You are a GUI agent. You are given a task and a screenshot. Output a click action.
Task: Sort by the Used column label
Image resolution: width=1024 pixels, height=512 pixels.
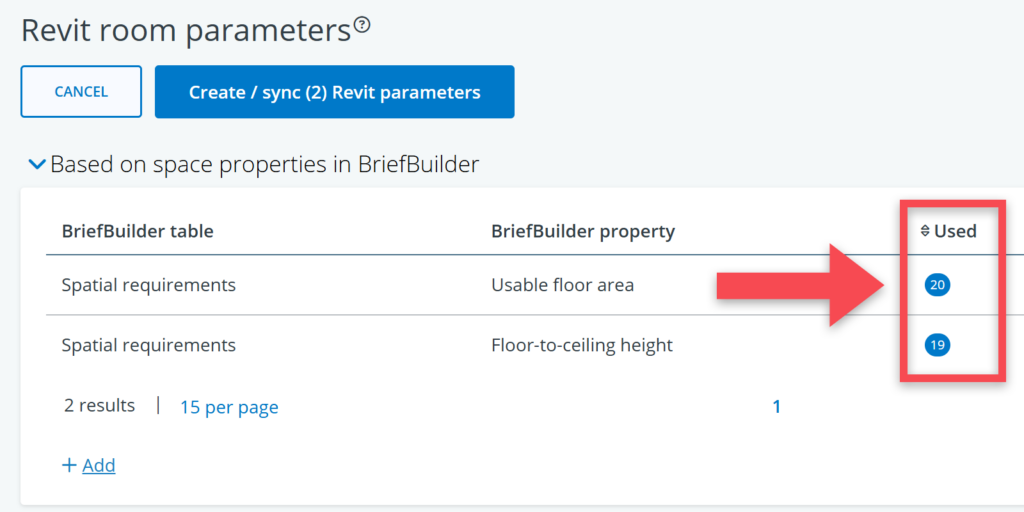pyautogui.click(x=955, y=231)
